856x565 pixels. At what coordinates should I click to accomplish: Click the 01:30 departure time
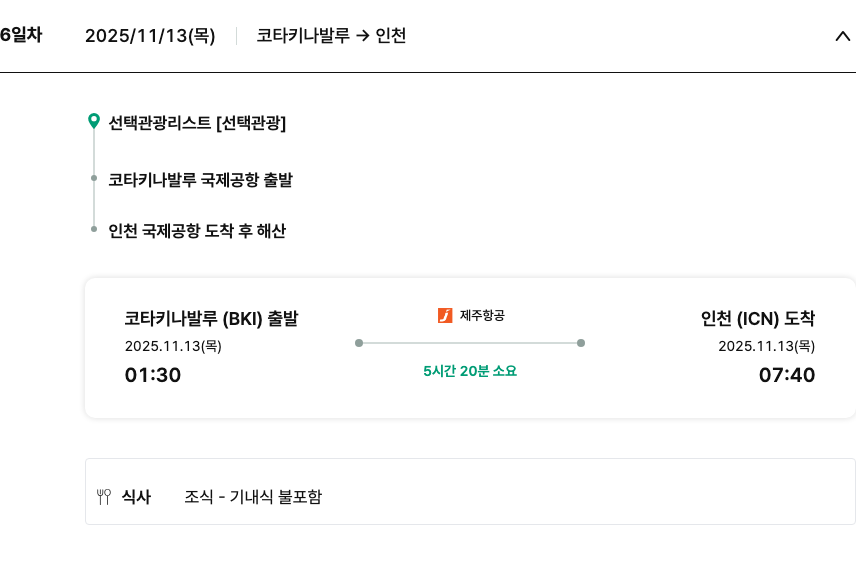pyautogui.click(x=153, y=375)
